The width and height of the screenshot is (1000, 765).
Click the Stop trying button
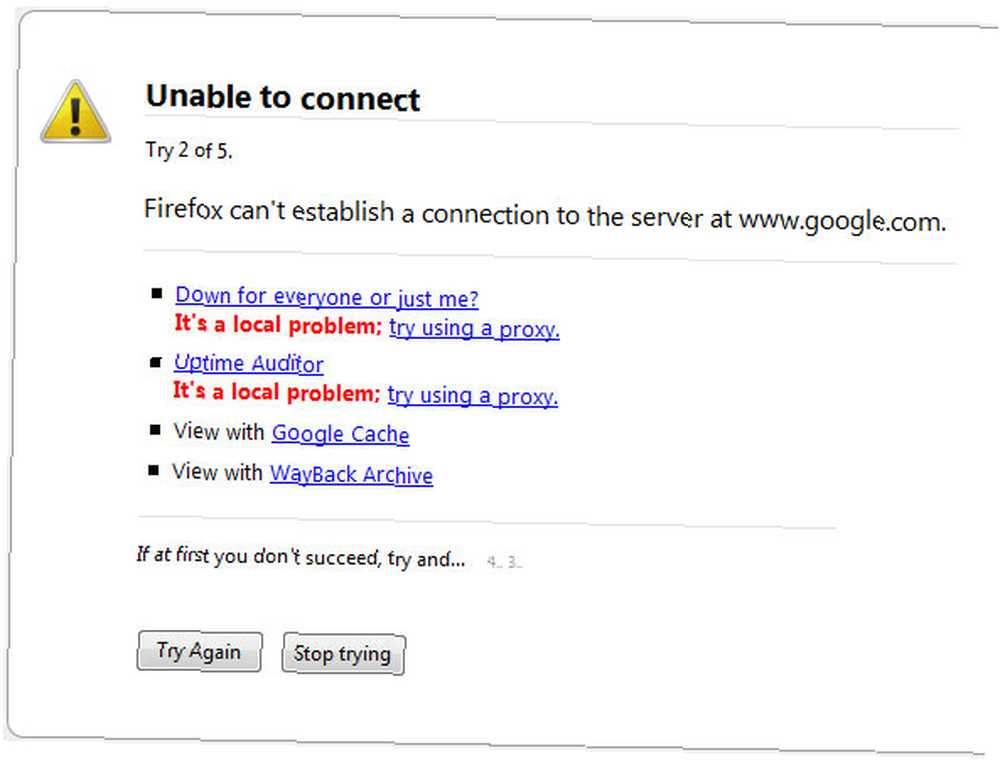(x=343, y=653)
